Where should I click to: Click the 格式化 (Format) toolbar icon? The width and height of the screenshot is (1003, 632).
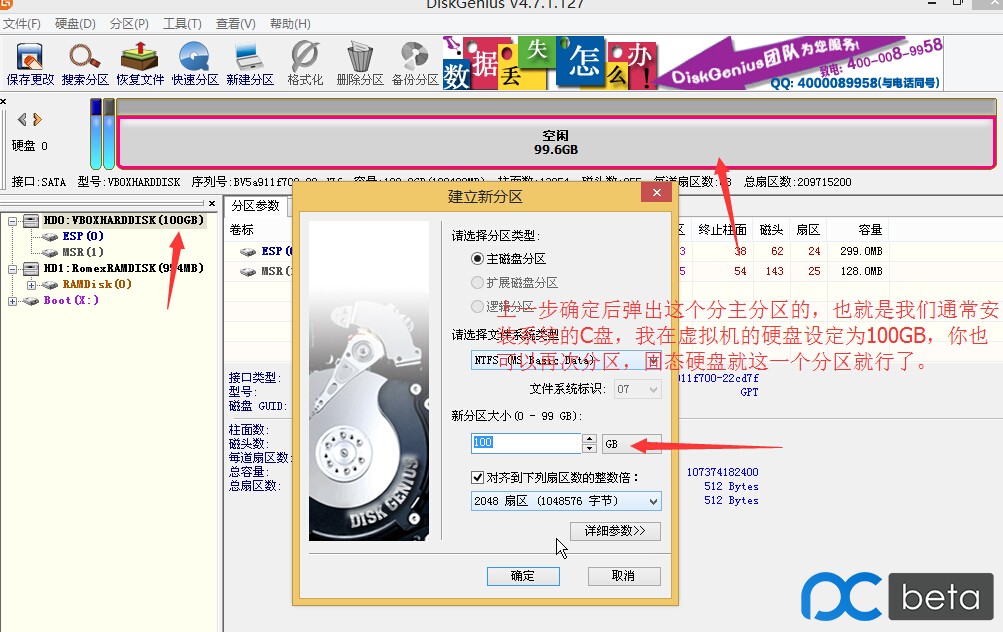click(x=305, y=62)
